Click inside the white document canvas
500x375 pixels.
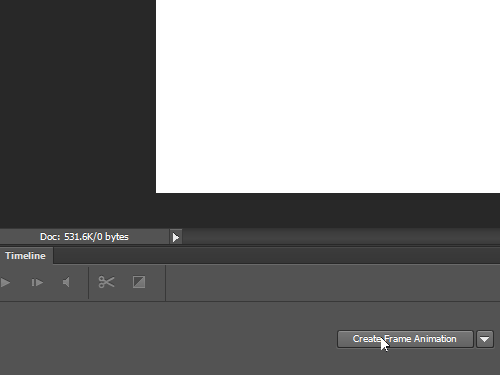[x=328, y=96]
